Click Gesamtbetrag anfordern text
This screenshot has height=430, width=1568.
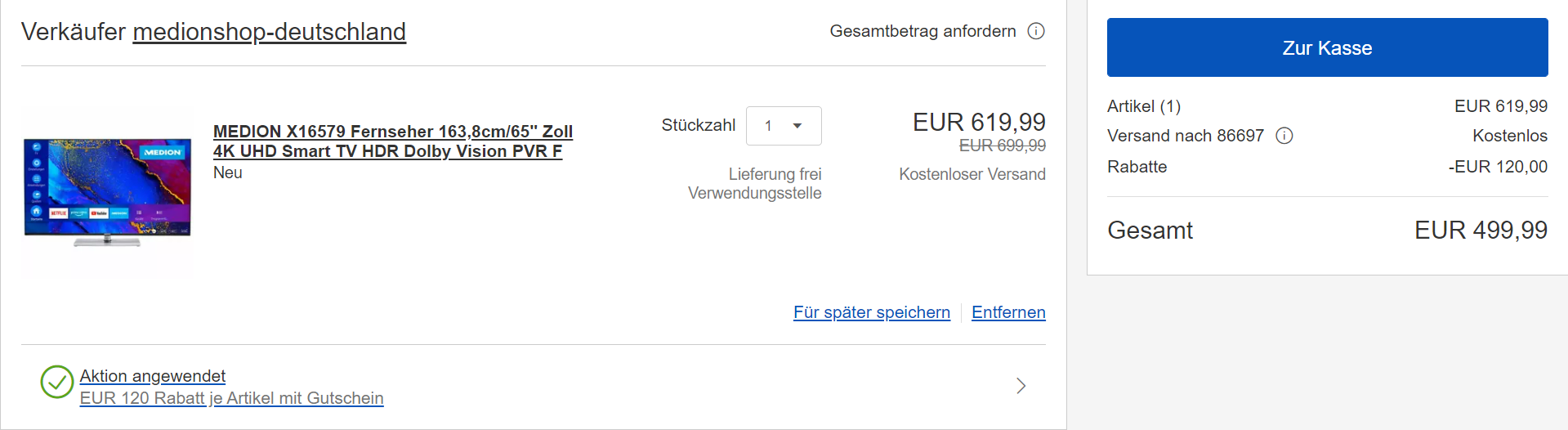coord(923,31)
